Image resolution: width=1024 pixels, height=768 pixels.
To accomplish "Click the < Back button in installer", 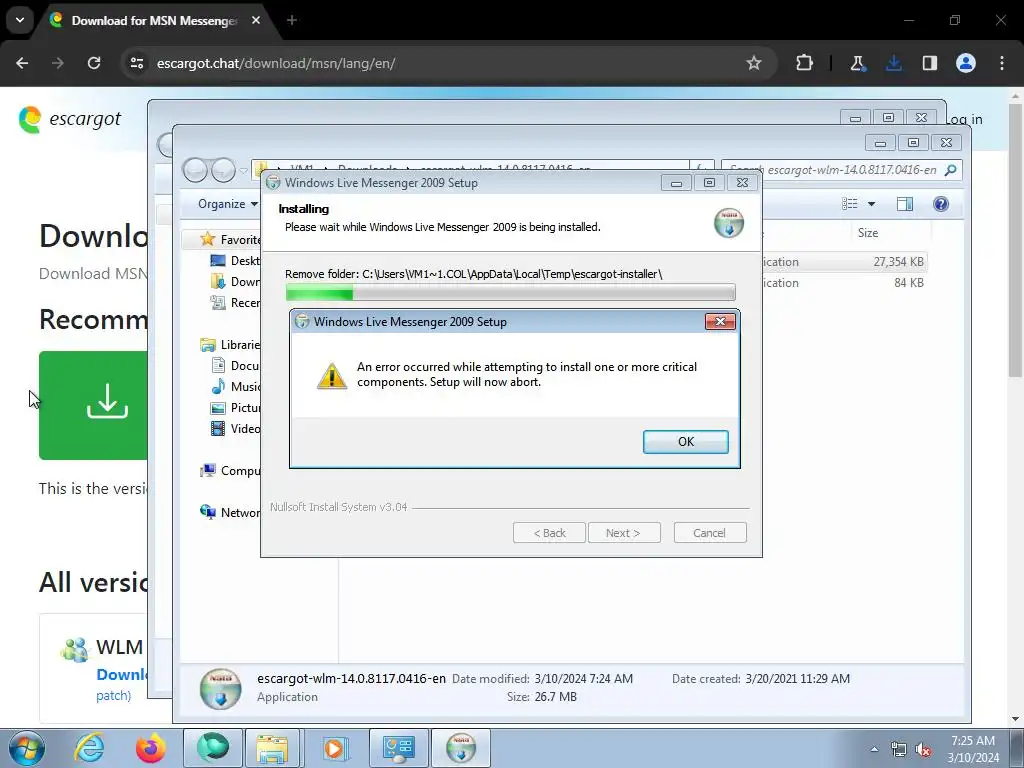I will pyautogui.click(x=549, y=533).
